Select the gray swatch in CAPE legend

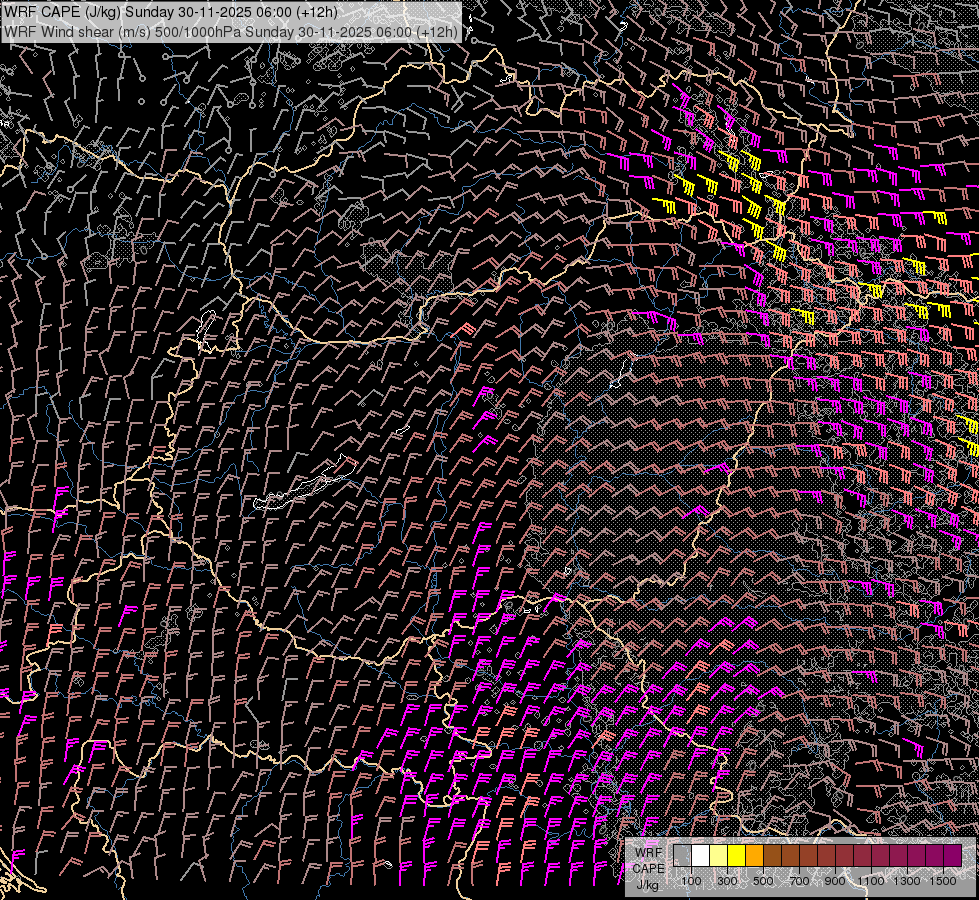pos(682,856)
